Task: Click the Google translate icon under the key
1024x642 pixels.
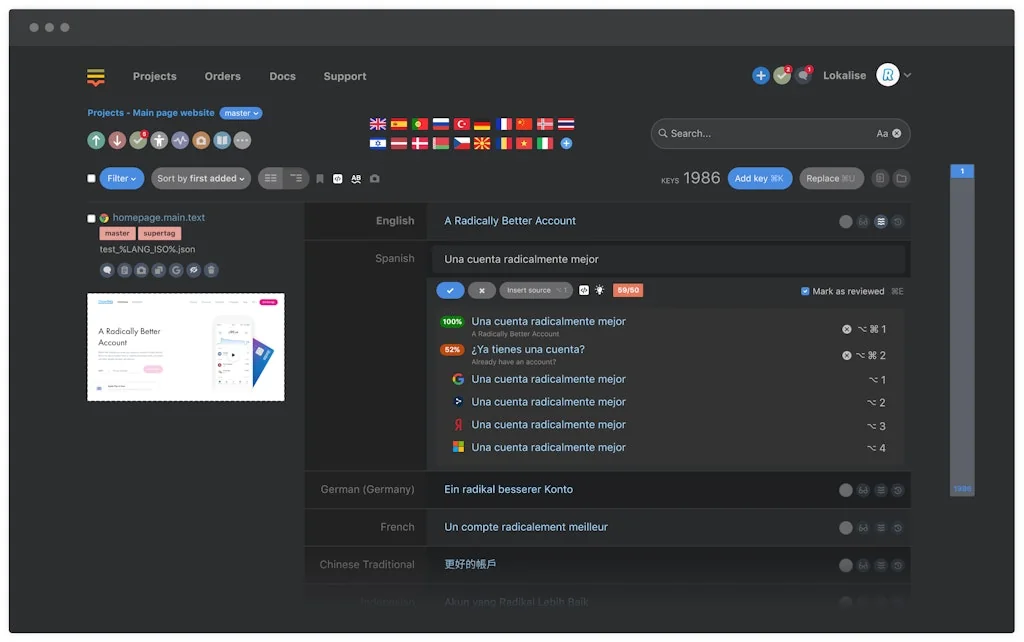Action: point(176,270)
